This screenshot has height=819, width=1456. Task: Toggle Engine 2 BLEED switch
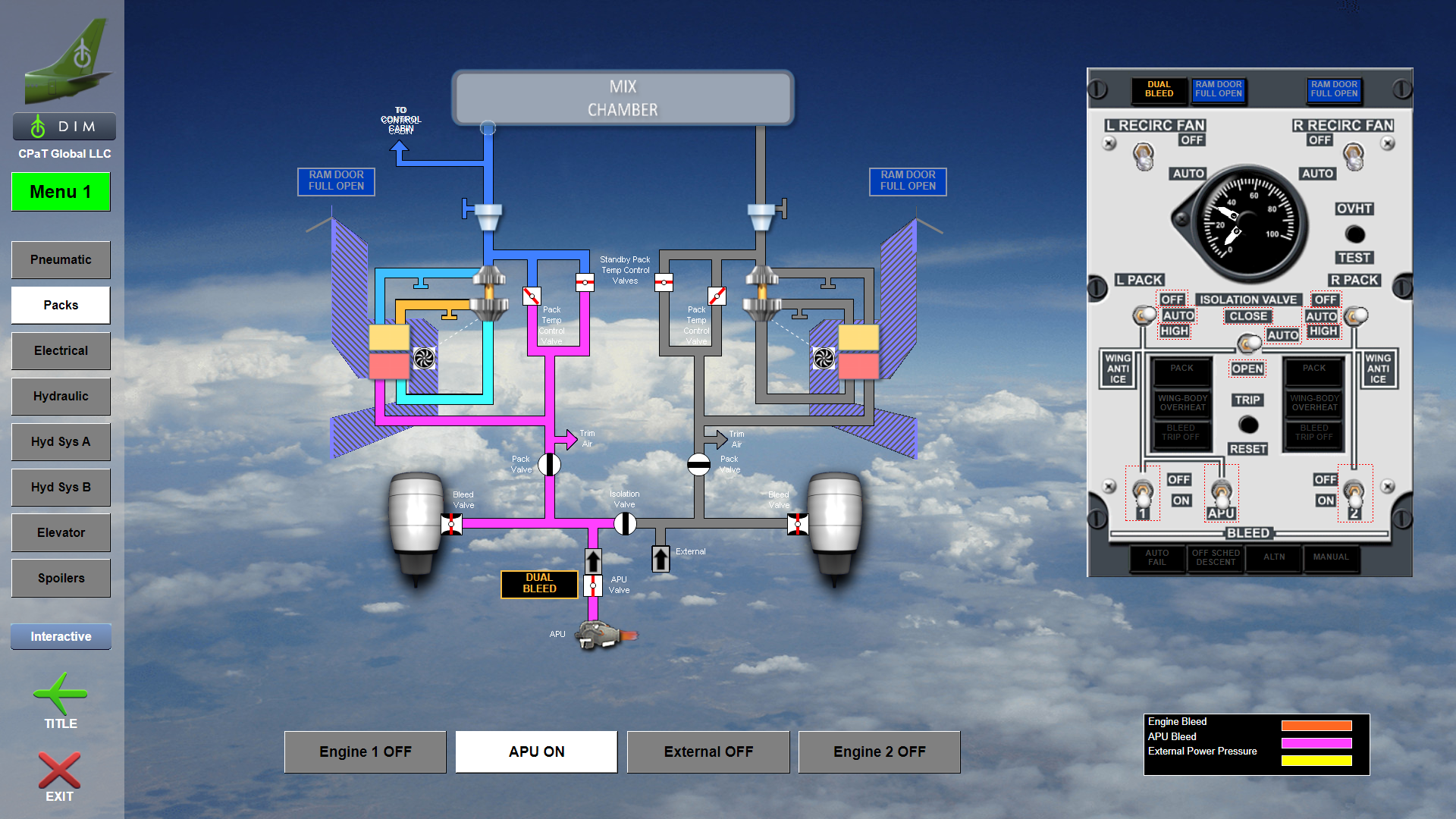1354,493
